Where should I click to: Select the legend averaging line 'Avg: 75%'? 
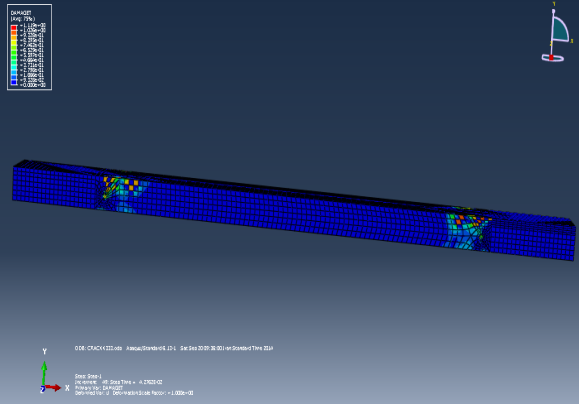pyautogui.click(x=23, y=18)
